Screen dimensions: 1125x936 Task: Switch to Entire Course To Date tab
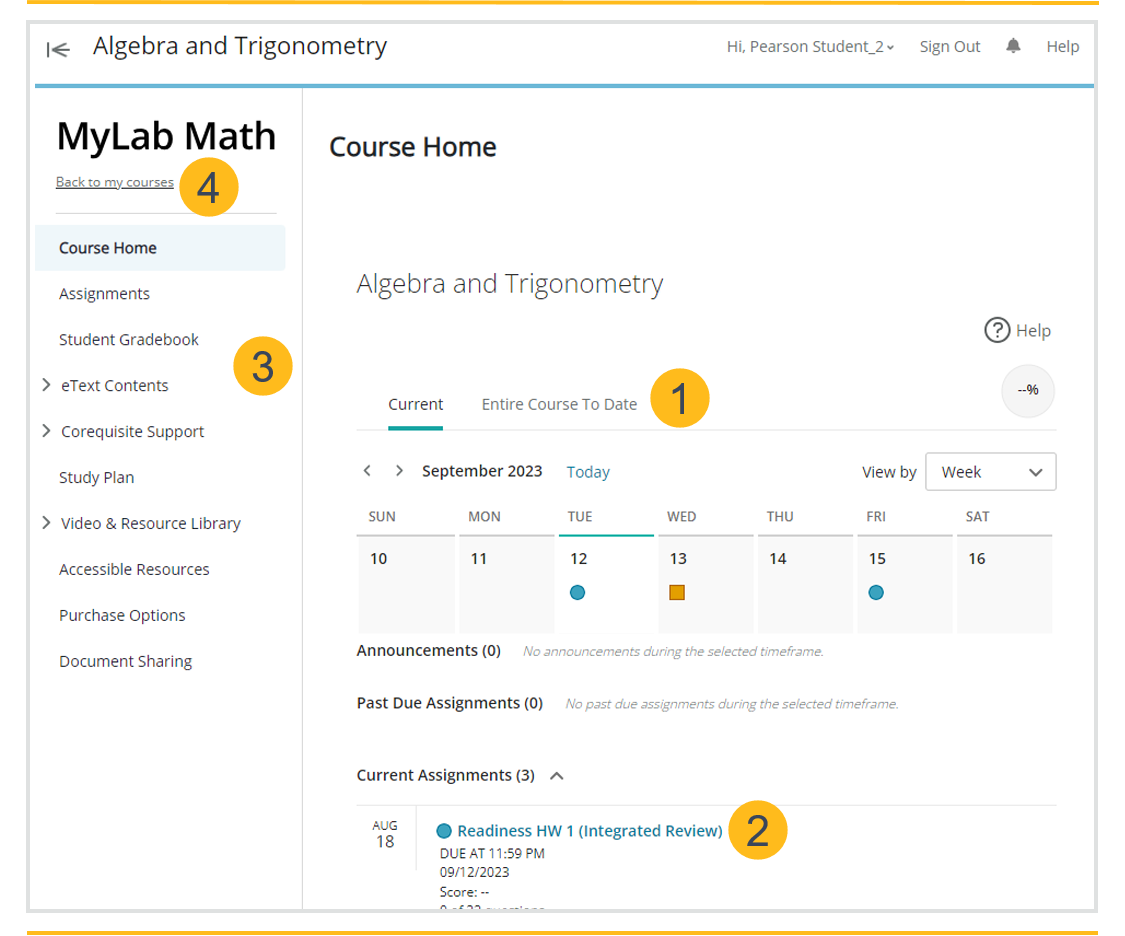[559, 405]
